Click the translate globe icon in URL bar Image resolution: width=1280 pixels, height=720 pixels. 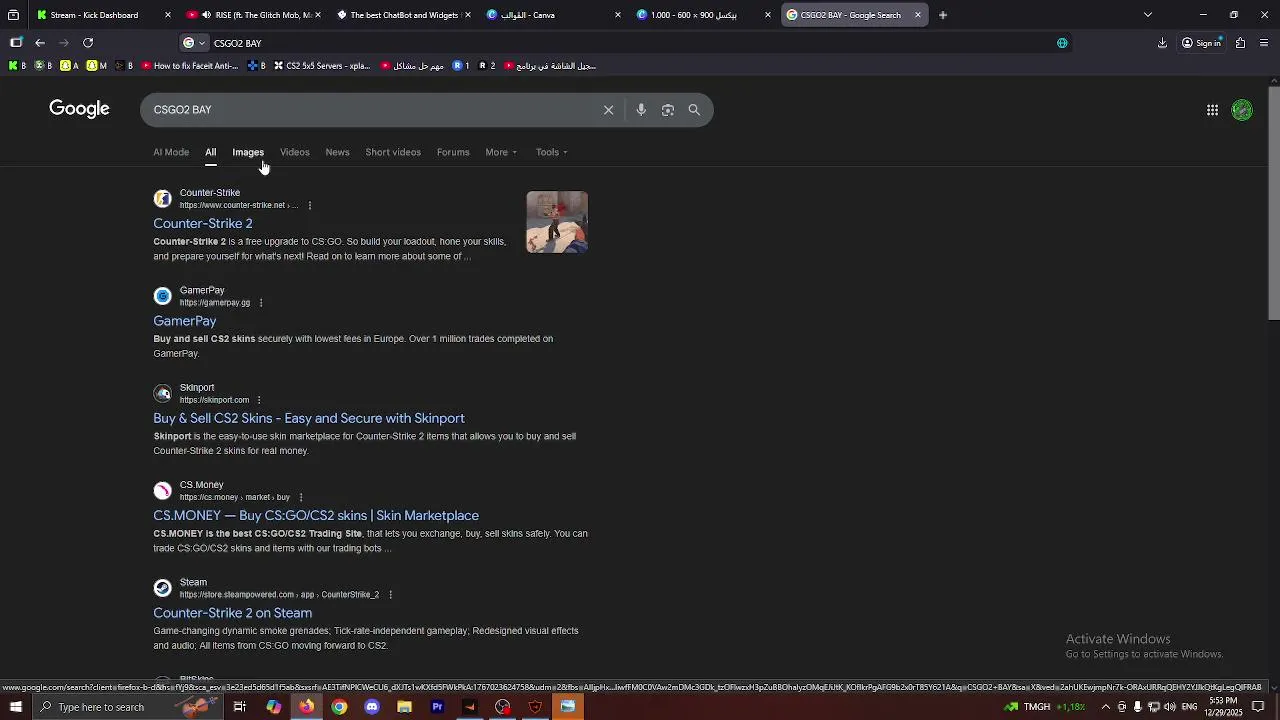click(x=1062, y=43)
